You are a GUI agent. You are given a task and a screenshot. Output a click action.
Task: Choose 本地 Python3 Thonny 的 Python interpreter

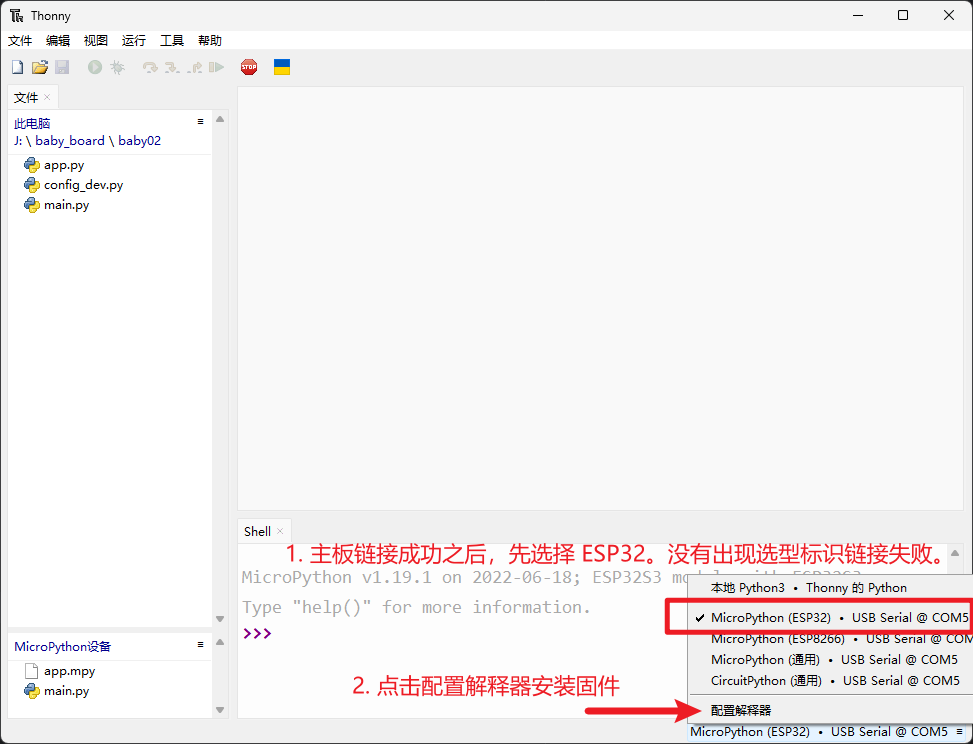point(809,588)
